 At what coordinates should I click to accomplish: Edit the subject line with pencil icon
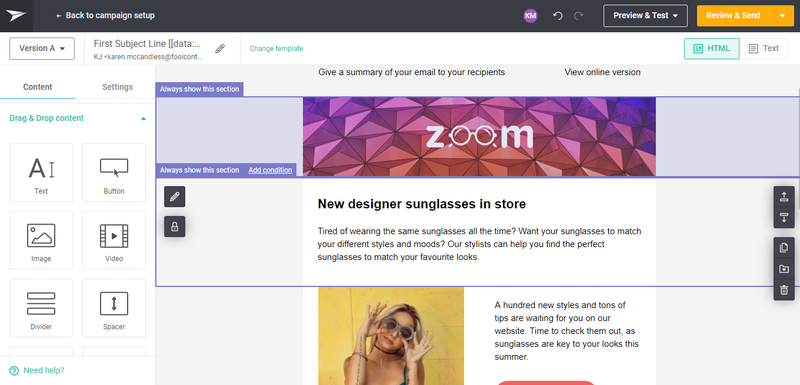[220, 48]
